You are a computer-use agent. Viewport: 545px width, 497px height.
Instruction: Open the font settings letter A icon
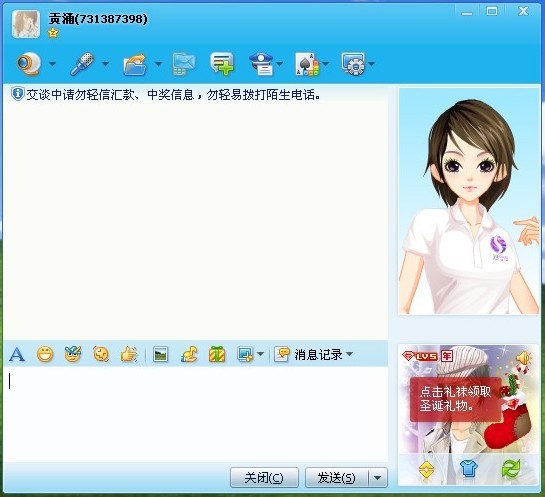click(x=17, y=355)
